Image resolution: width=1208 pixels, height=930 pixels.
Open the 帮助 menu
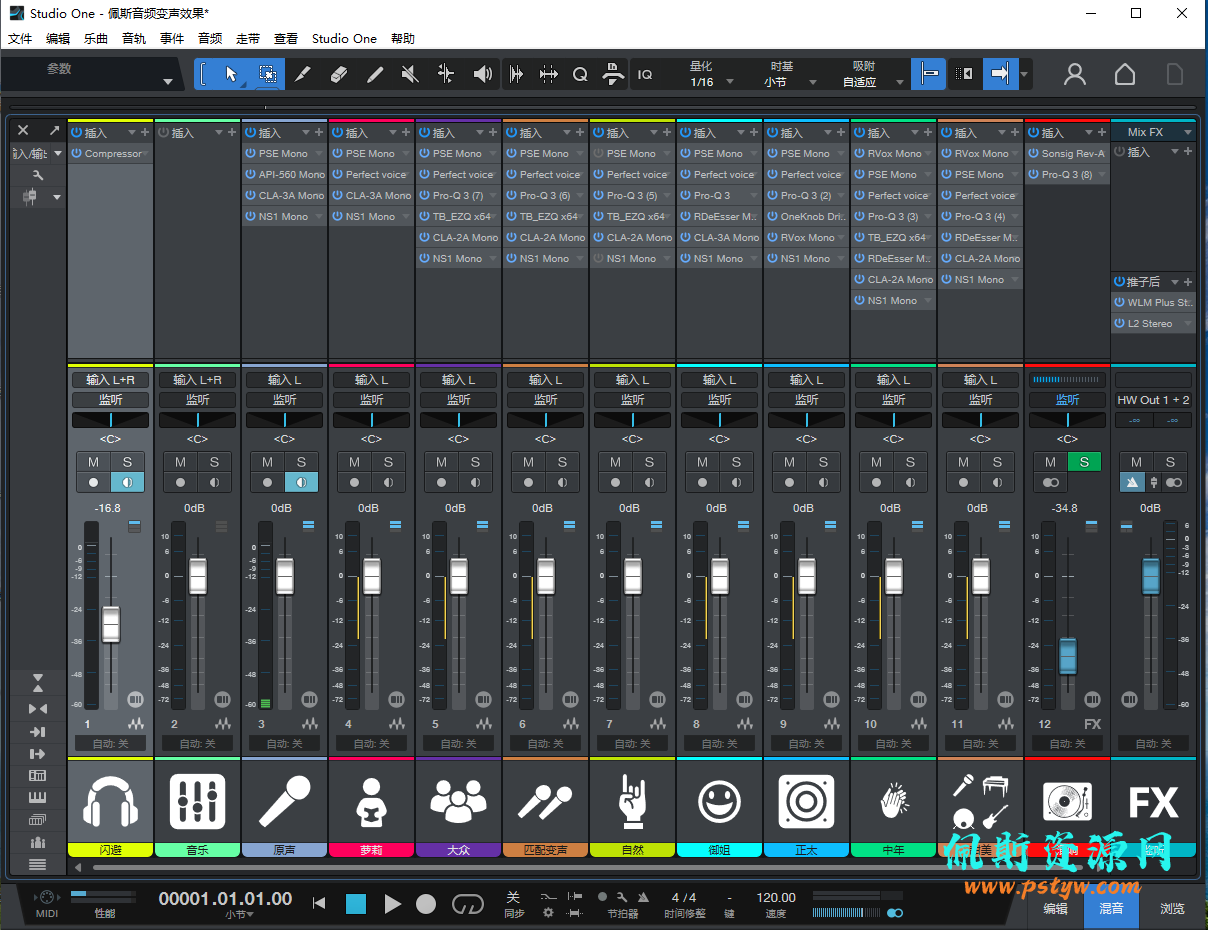pos(403,39)
